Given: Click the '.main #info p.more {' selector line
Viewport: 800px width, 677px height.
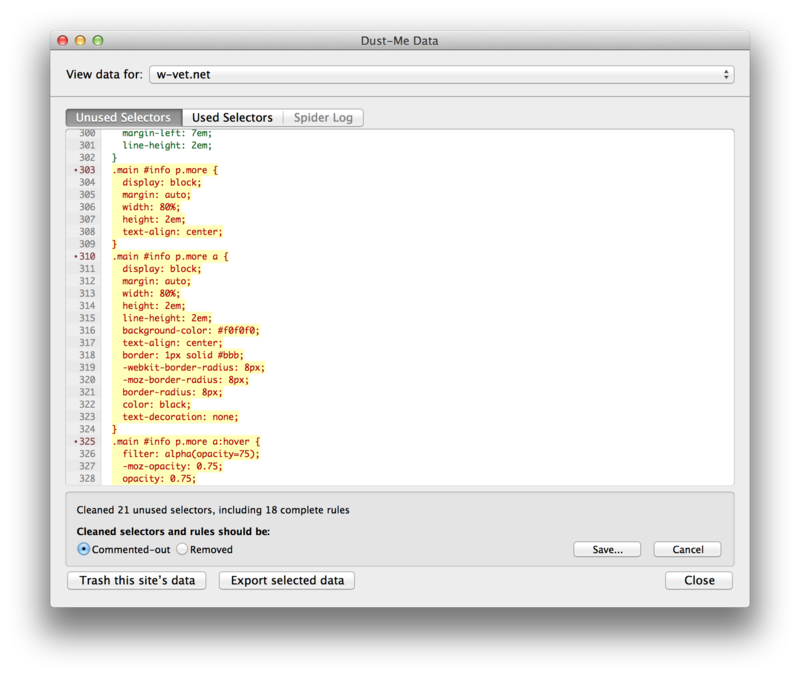Looking at the screenshot, I should coord(165,170).
